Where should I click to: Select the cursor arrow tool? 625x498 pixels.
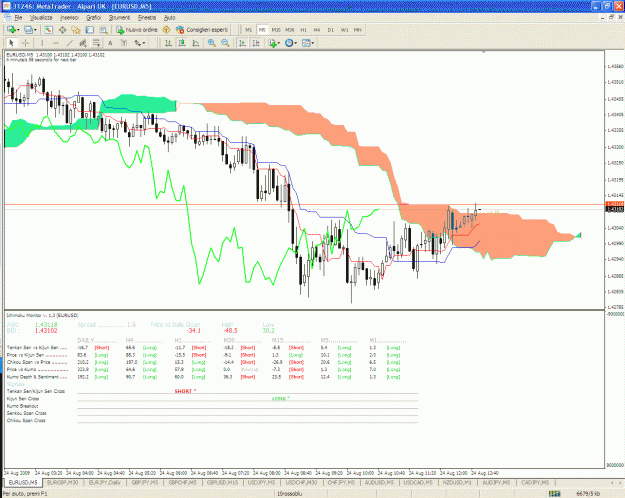(x=12, y=43)
